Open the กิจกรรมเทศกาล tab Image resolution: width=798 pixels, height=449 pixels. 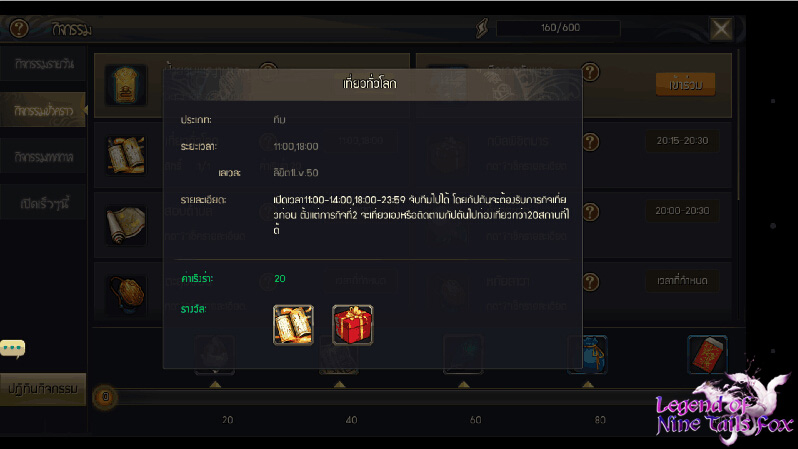point(43,157)
